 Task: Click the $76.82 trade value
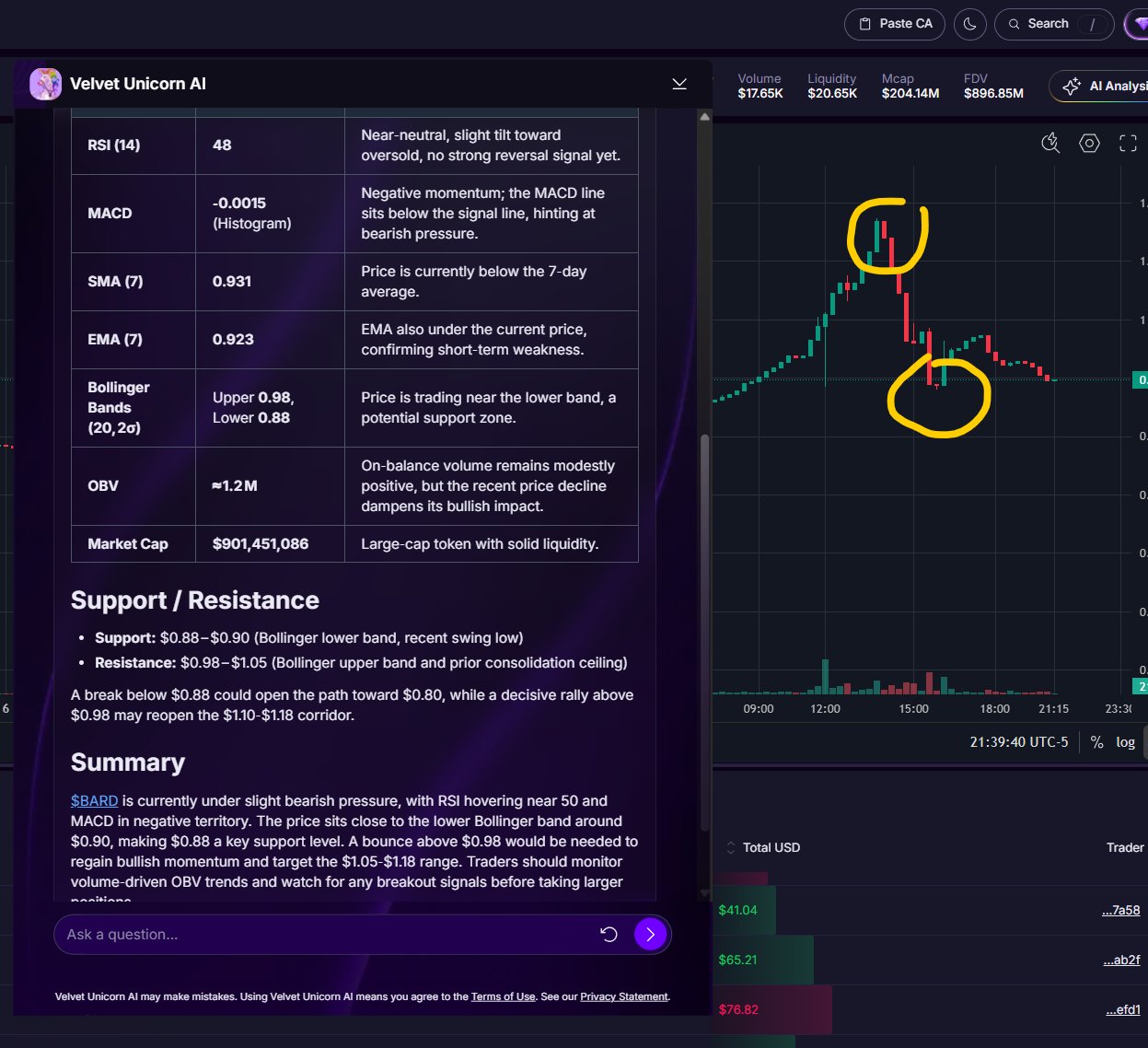point(738,1009)
